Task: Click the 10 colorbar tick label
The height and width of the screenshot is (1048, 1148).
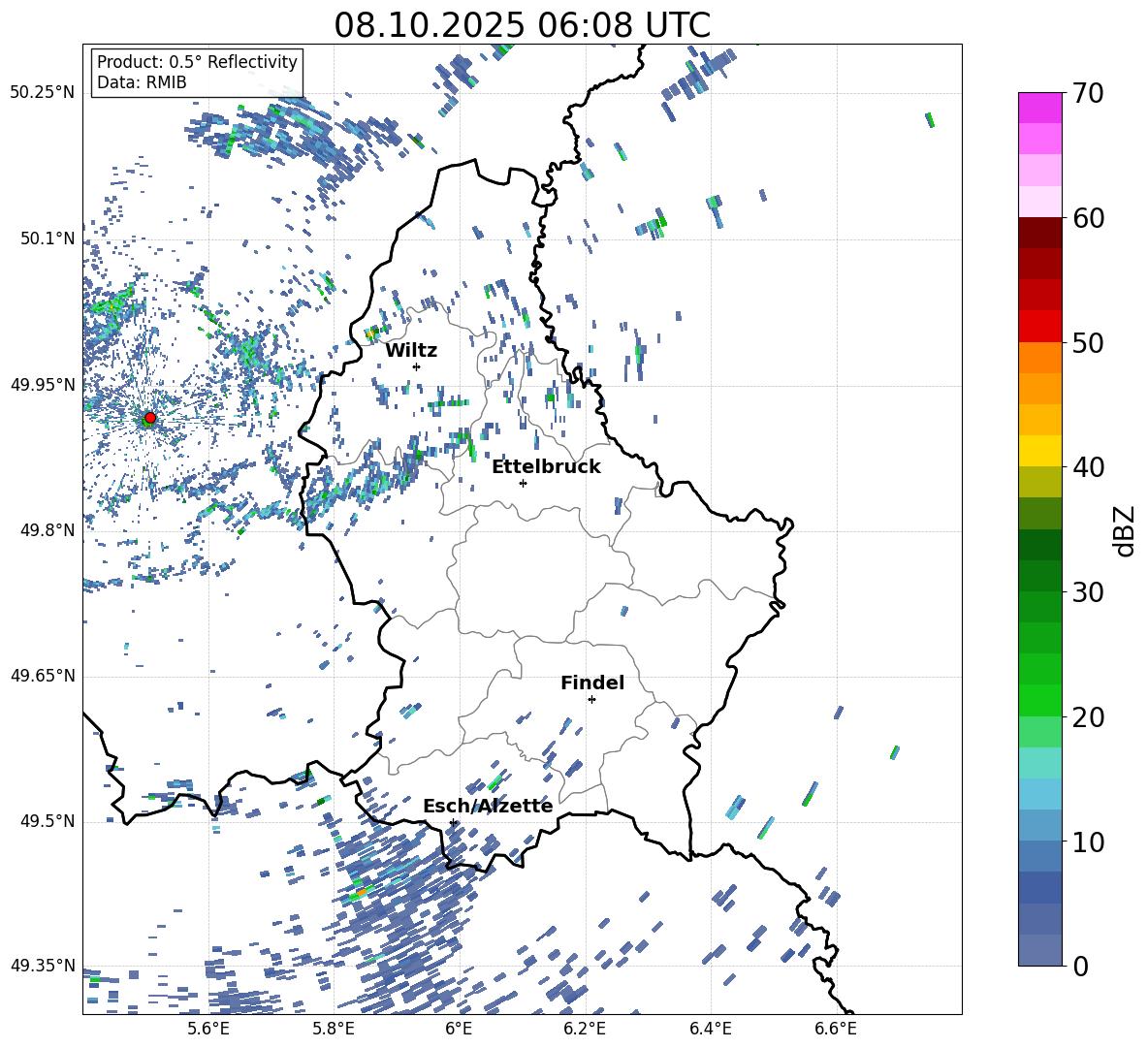Action: click(x=1088, y=842)
